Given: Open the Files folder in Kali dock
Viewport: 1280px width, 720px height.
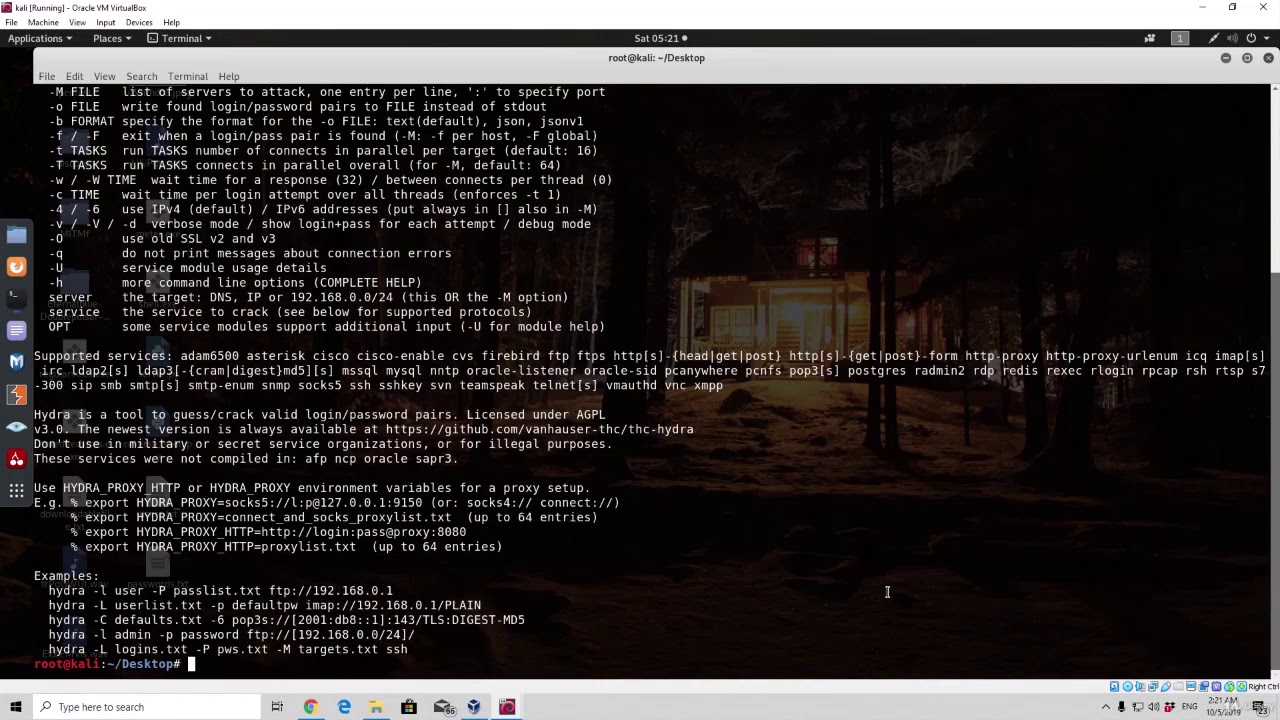Looking at the screenshot, I should point(16,236).
